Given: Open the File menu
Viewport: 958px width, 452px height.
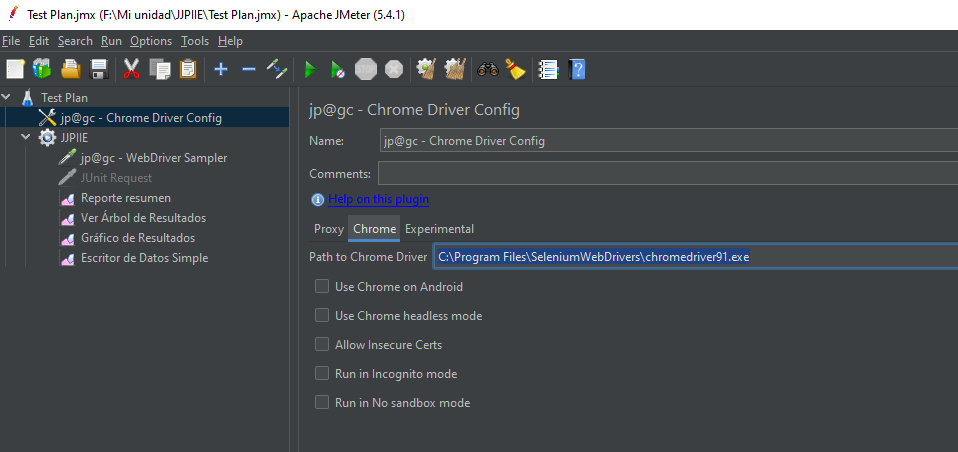Looking at the screenshot, I should [x=11, y=41].
